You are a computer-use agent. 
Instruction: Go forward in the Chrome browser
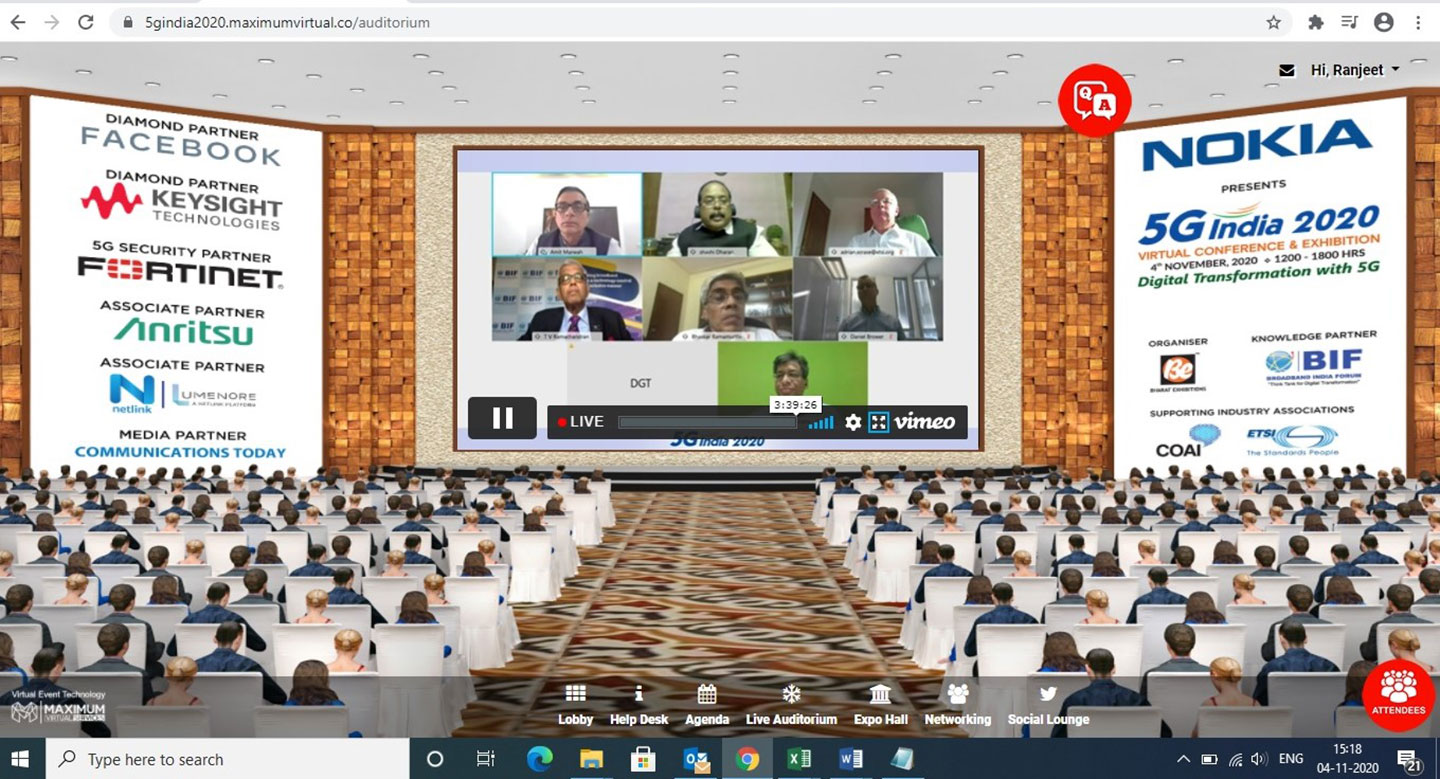click(51, 22)
